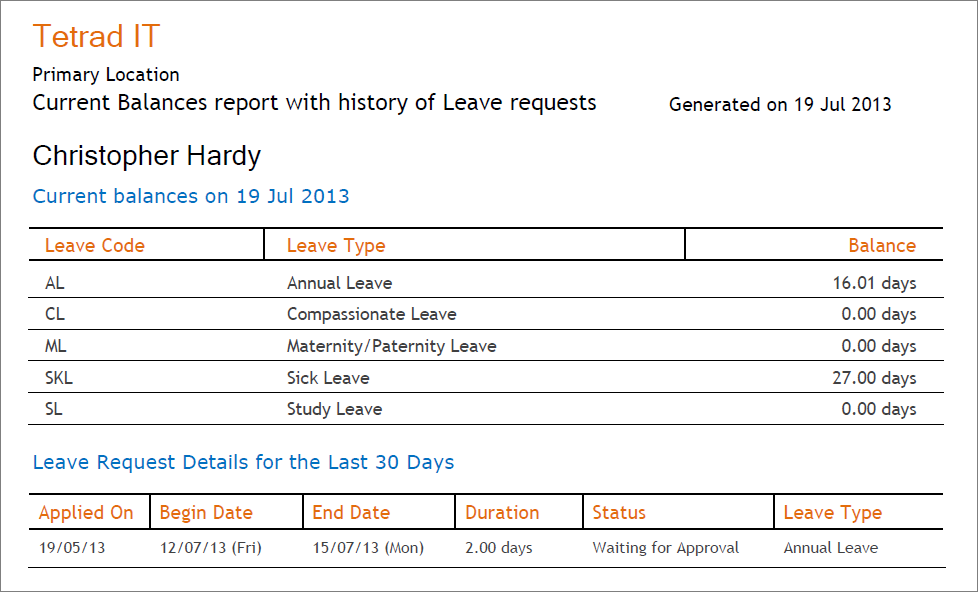Select the Generated on 19 Jul 2013 text
Viewport: 978px width, 592px height.
(780, 104)
